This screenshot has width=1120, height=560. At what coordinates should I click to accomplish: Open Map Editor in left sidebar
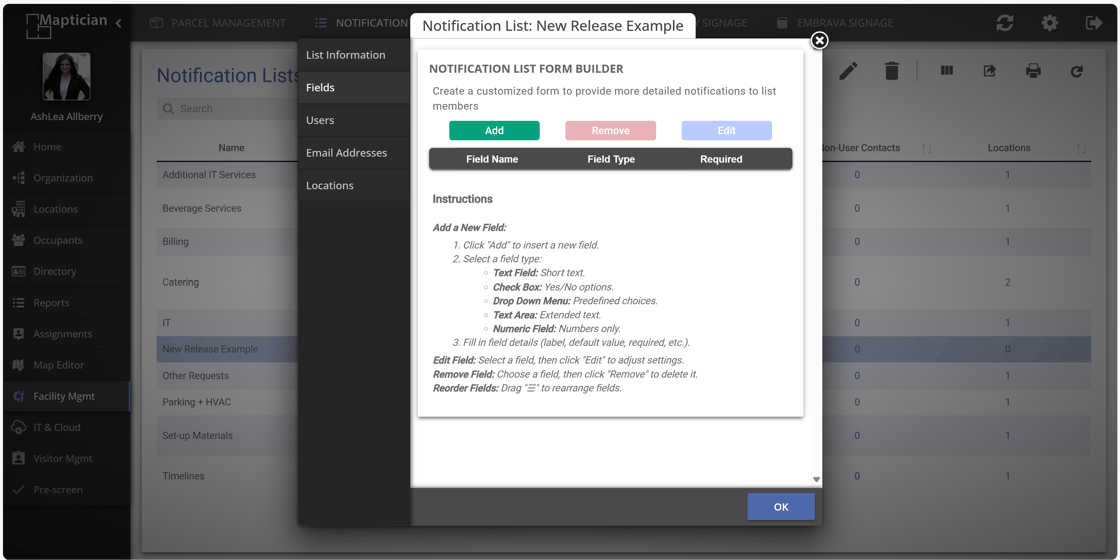click(x=58, y=365)
